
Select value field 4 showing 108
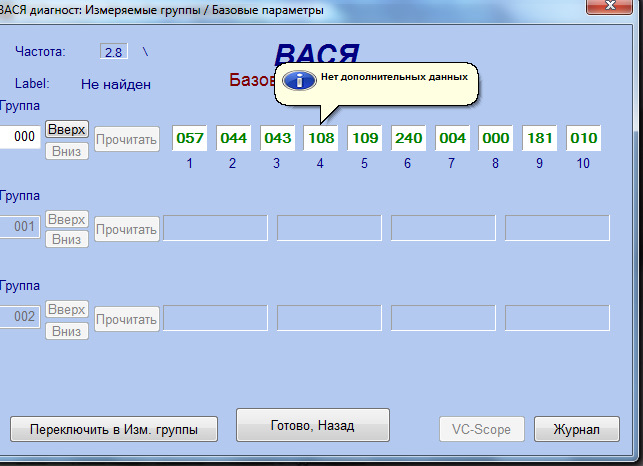click(x=320, y=138)
